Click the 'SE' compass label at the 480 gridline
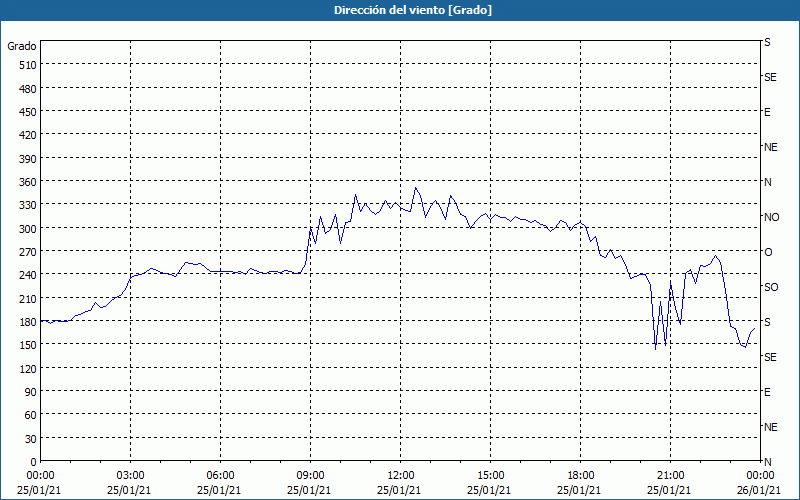 pos(770,77)
